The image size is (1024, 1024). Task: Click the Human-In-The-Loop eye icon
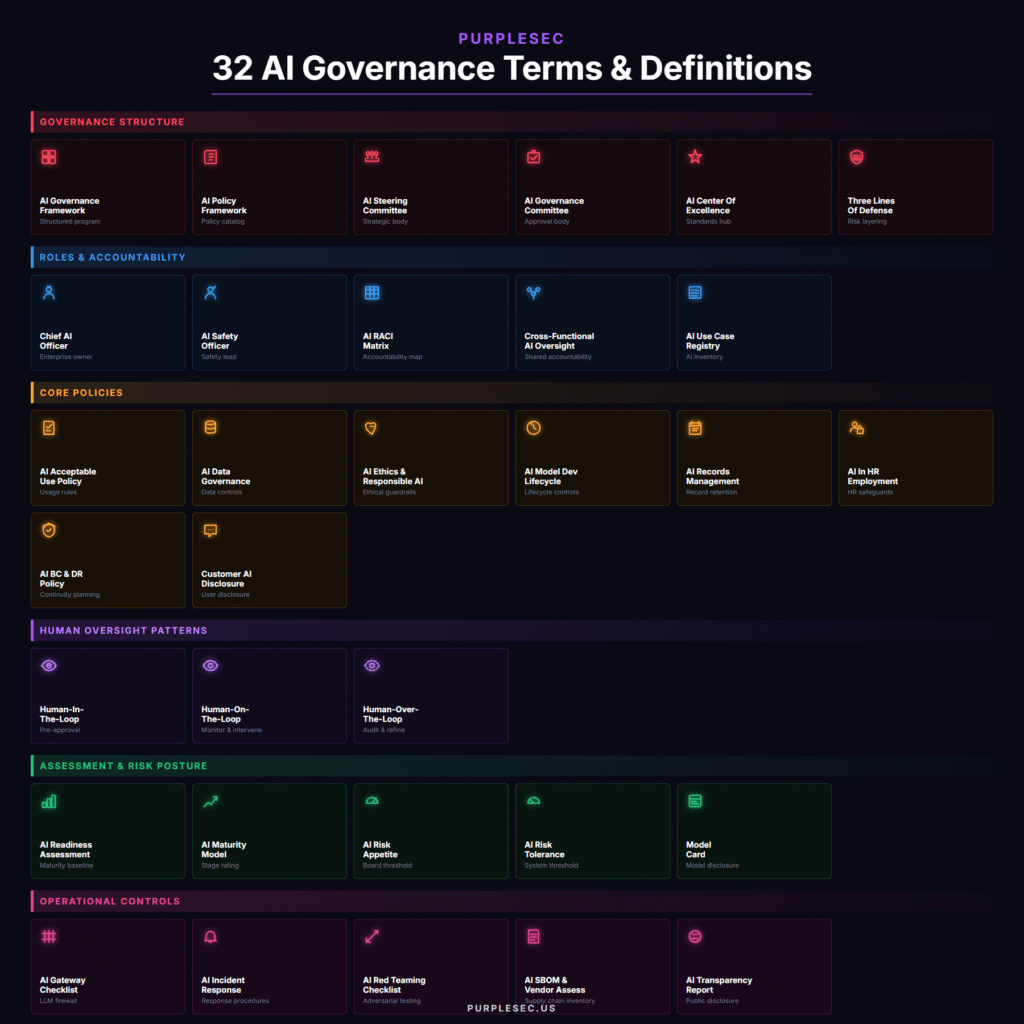point(49,665)
